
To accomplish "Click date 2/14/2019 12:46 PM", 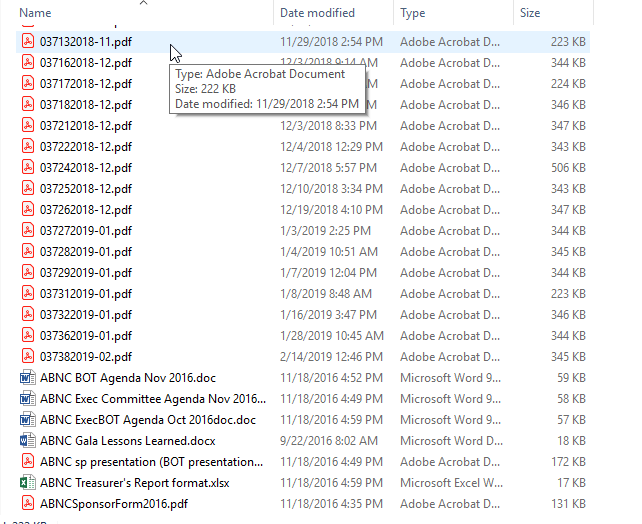I will point(331,357).
